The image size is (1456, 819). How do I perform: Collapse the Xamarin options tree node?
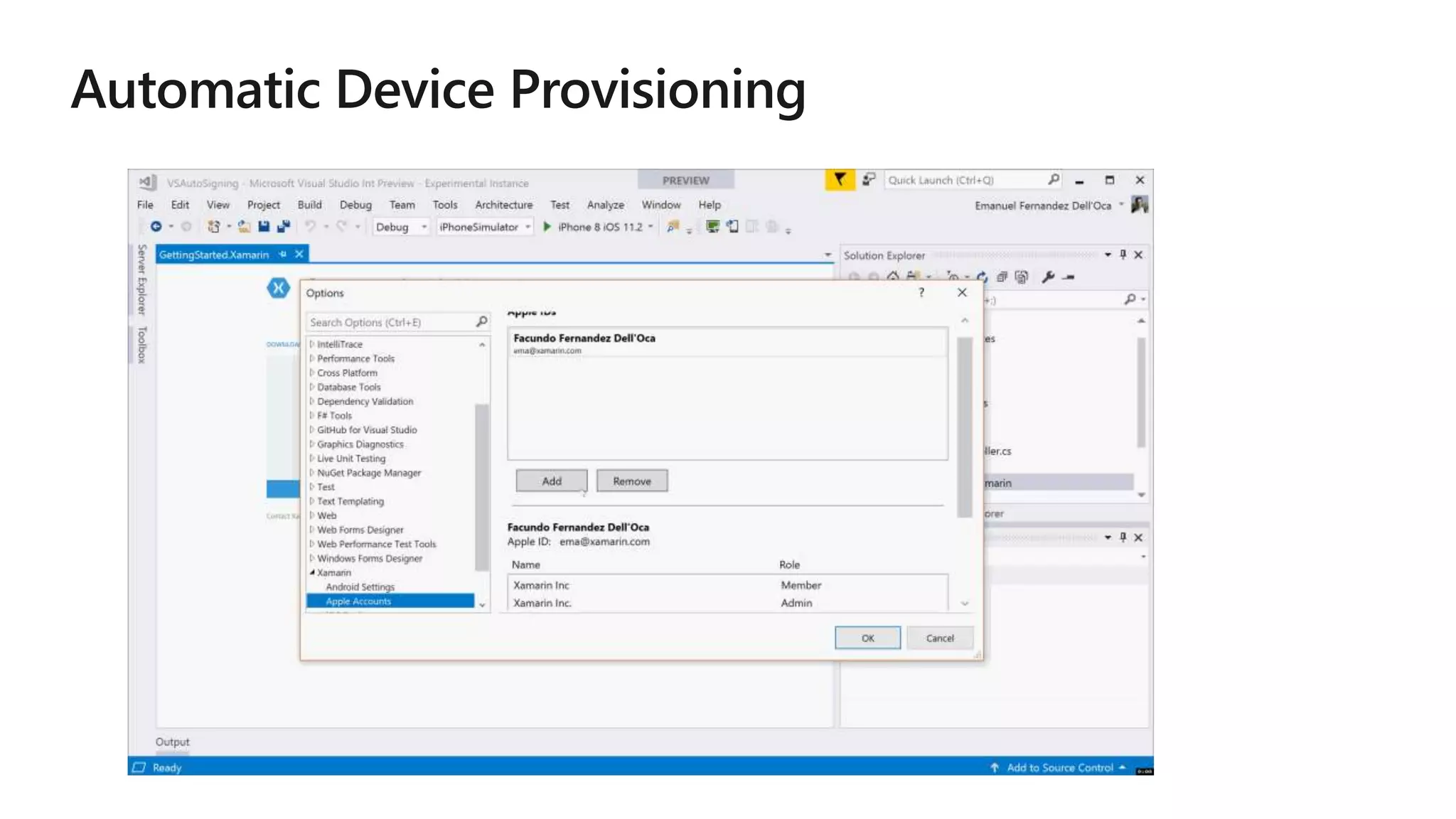click(x=312, y=572)
